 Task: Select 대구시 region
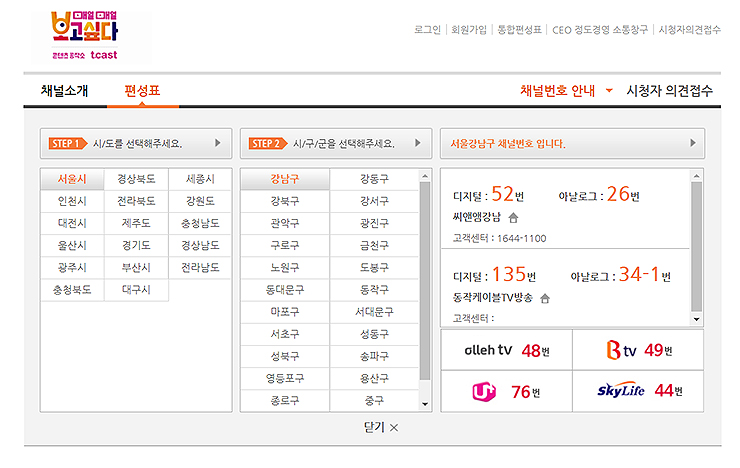tap(136, 290)
